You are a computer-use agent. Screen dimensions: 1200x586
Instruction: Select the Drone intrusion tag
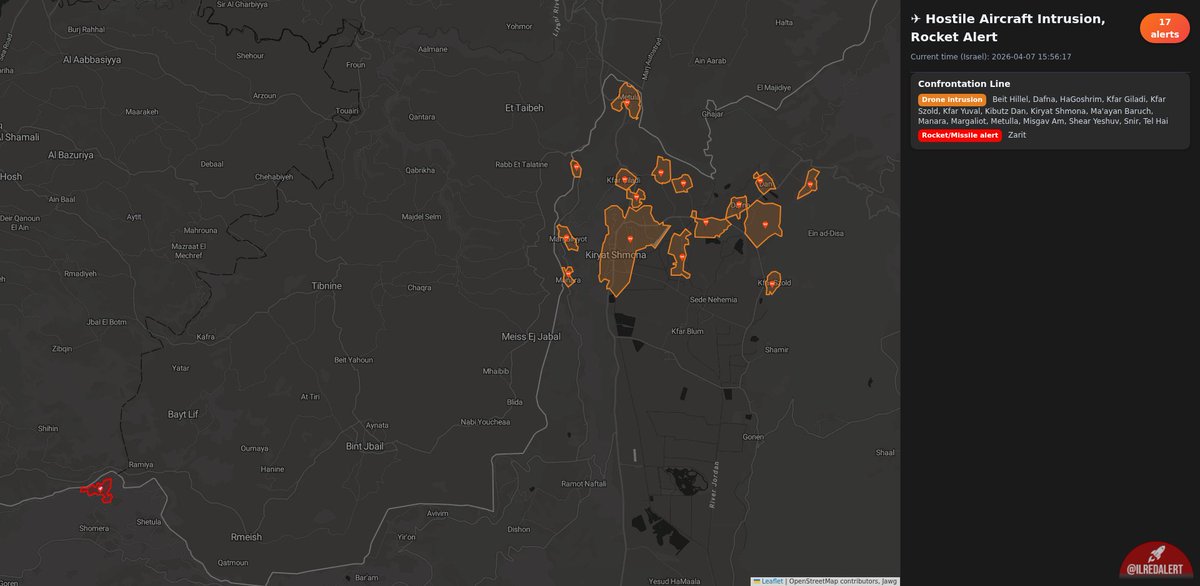(952, 100)
